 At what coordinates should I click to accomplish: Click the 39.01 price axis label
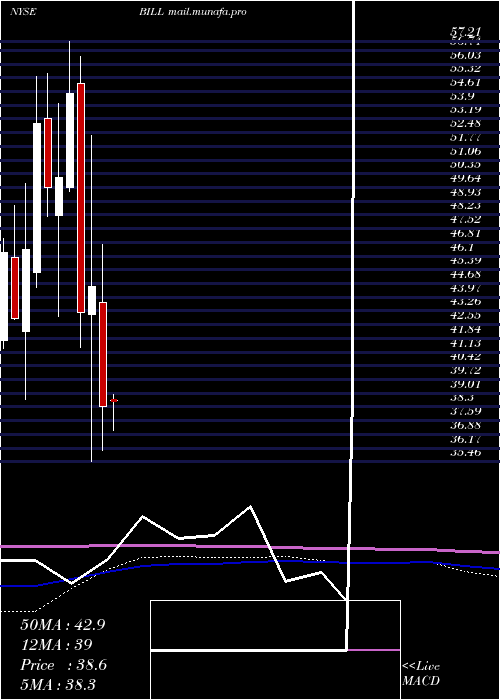[466, 384]
